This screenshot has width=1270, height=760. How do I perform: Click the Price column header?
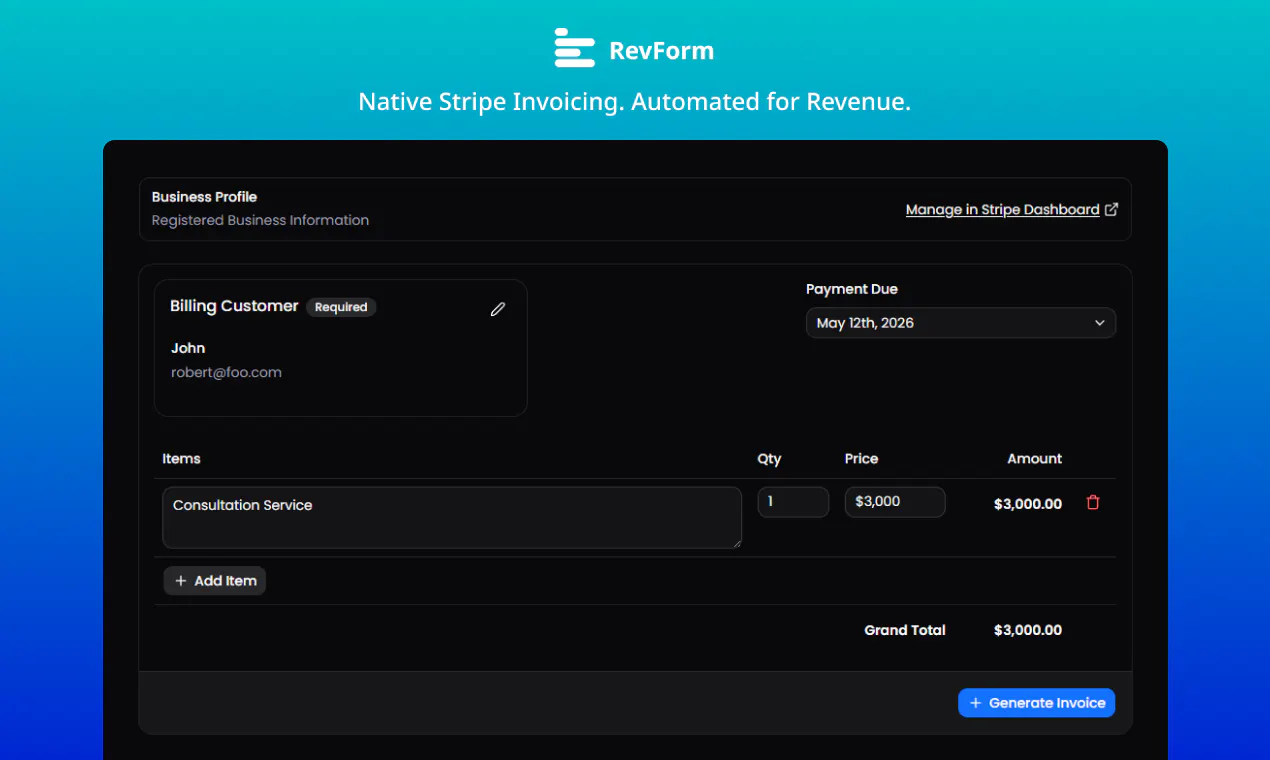861,459
